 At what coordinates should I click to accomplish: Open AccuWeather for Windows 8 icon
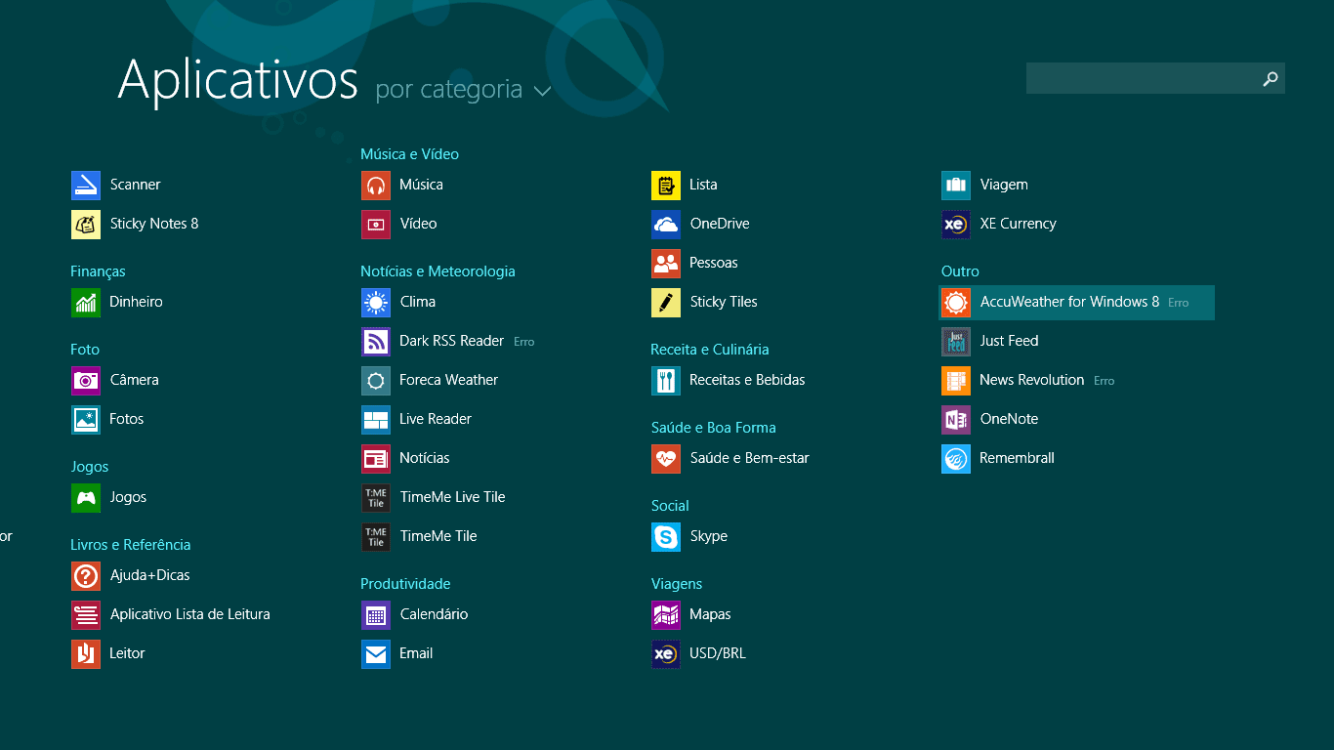[x=956, y=302]
